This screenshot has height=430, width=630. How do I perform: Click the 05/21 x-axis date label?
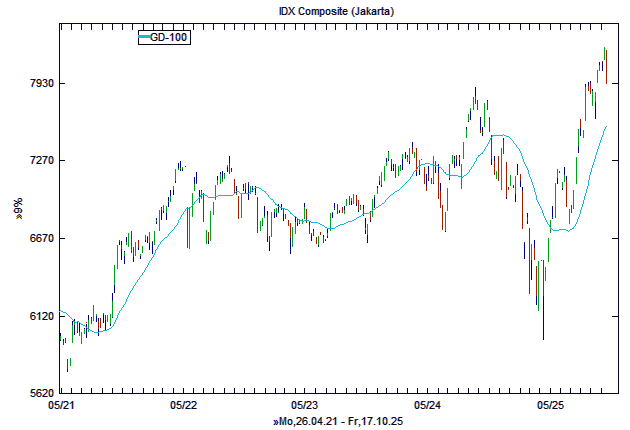pyautogui.click(x=61, y=406)
